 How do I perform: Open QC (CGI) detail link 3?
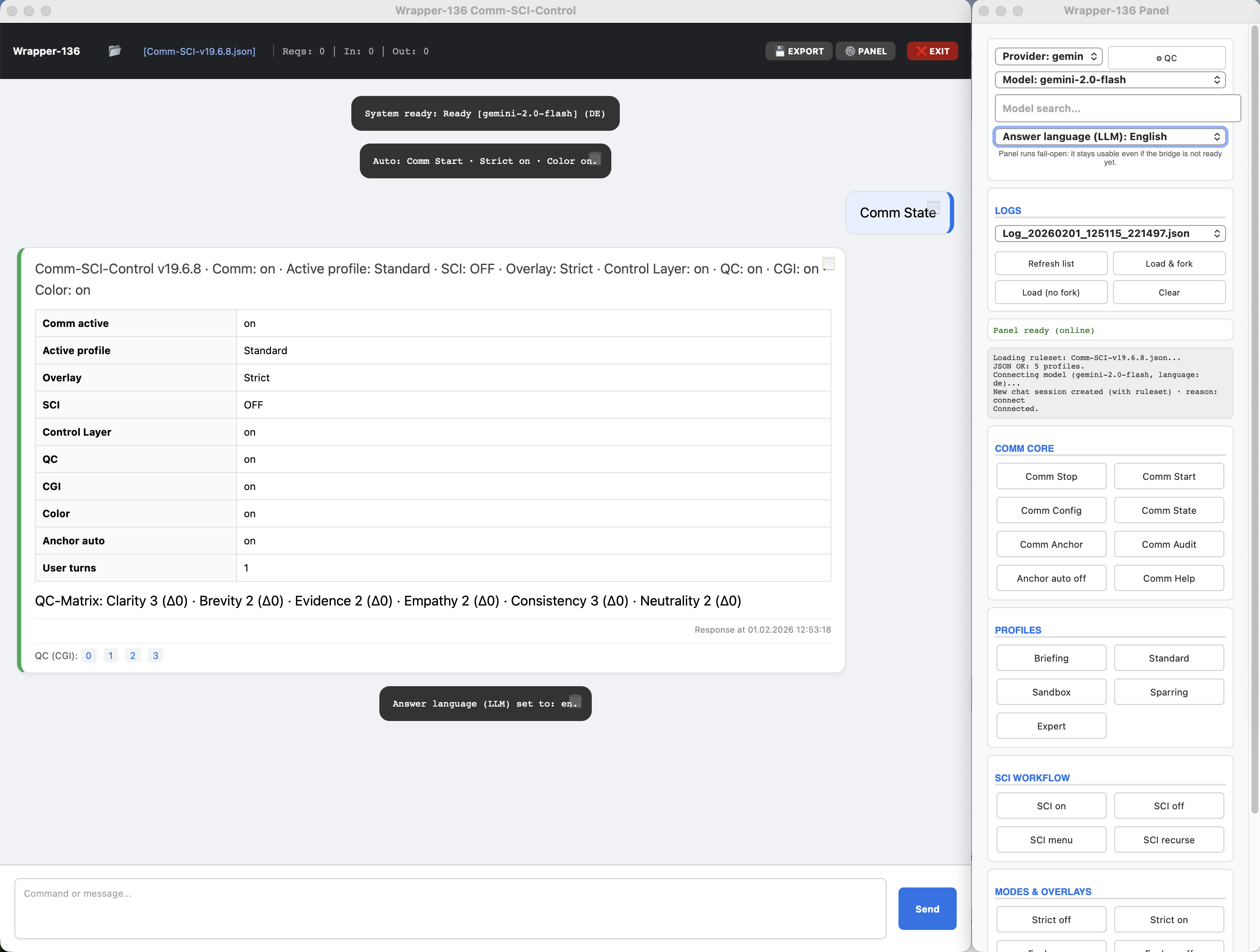pos(155,655)
